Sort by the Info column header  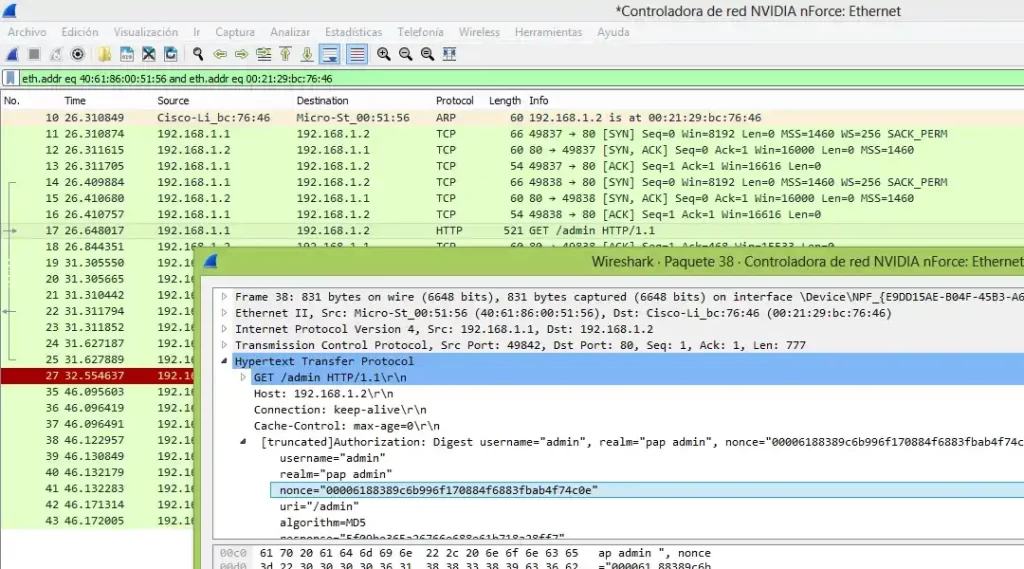(539, 101)
